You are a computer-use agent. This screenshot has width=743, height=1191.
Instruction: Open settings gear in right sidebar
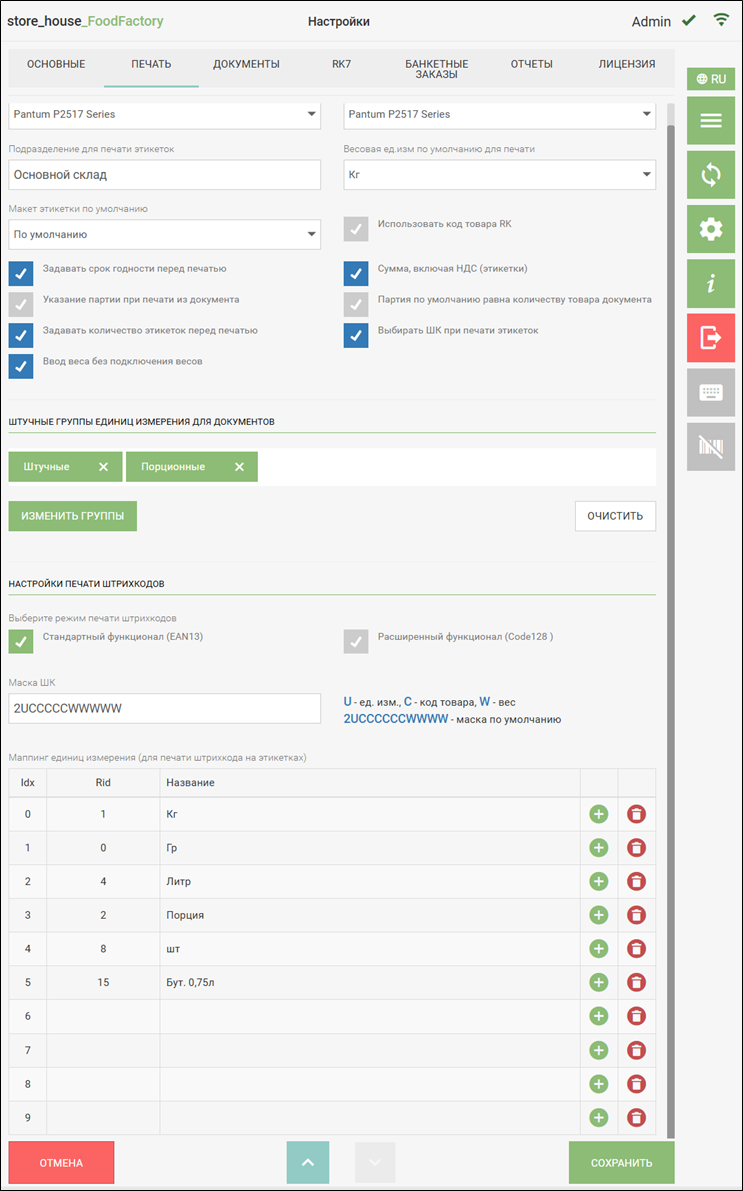[710, 230]
